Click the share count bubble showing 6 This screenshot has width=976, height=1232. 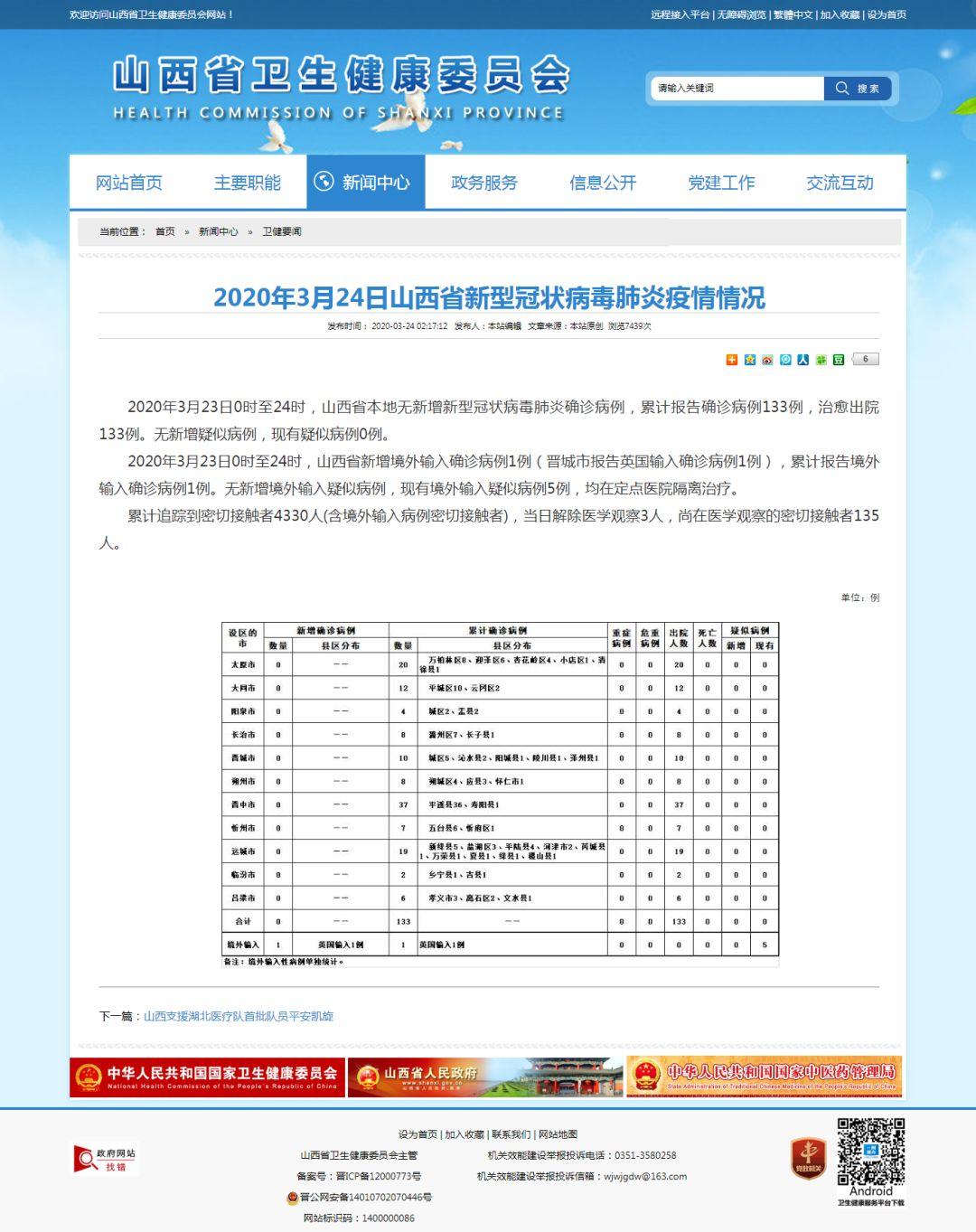click(x=865, y=359)
